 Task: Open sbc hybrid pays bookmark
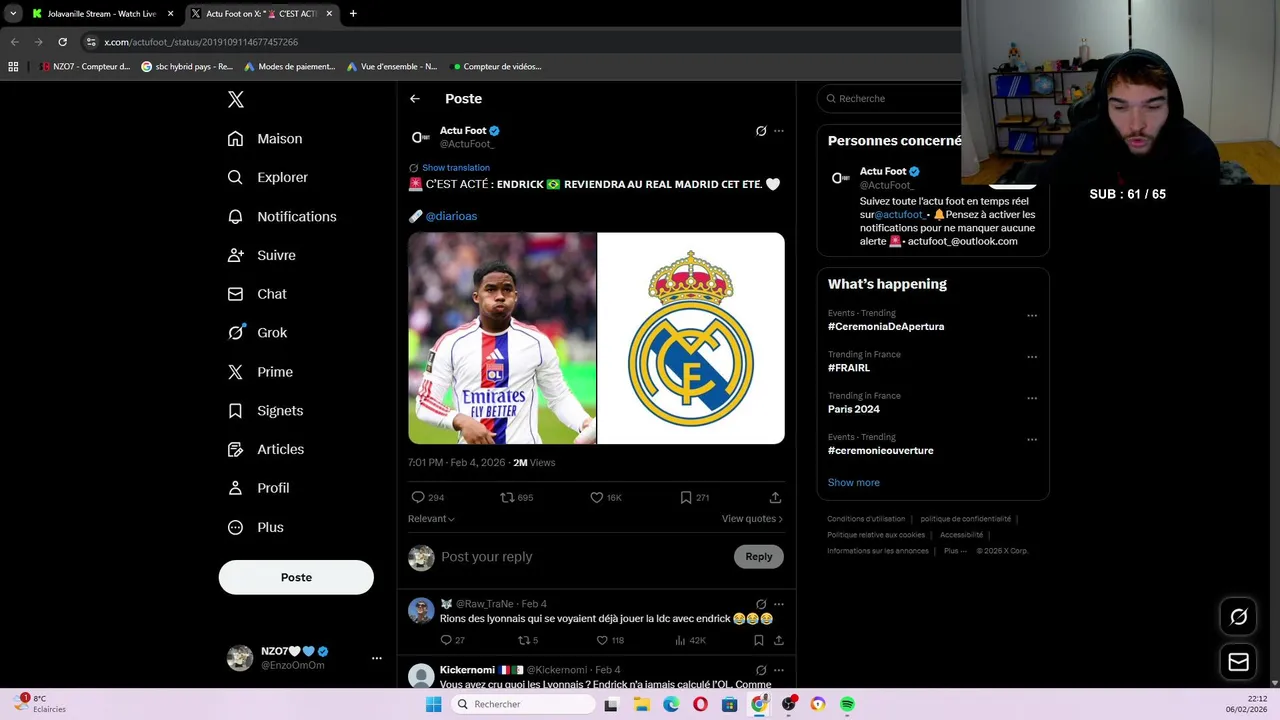click(187, 67)
